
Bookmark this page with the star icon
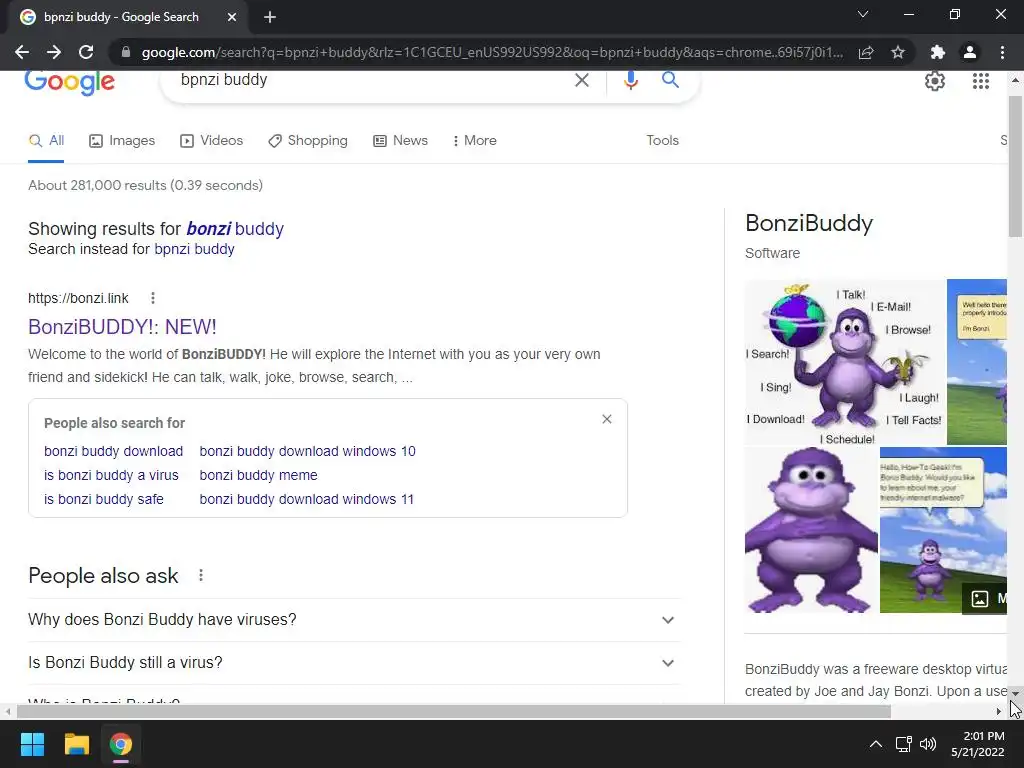click(898, 52)
